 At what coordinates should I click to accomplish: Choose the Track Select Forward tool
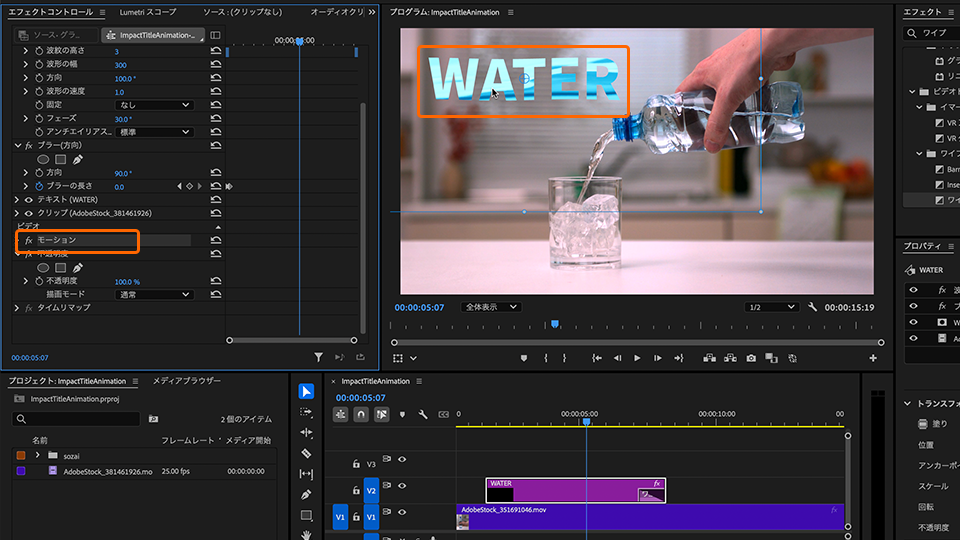[x=306, y=412]
